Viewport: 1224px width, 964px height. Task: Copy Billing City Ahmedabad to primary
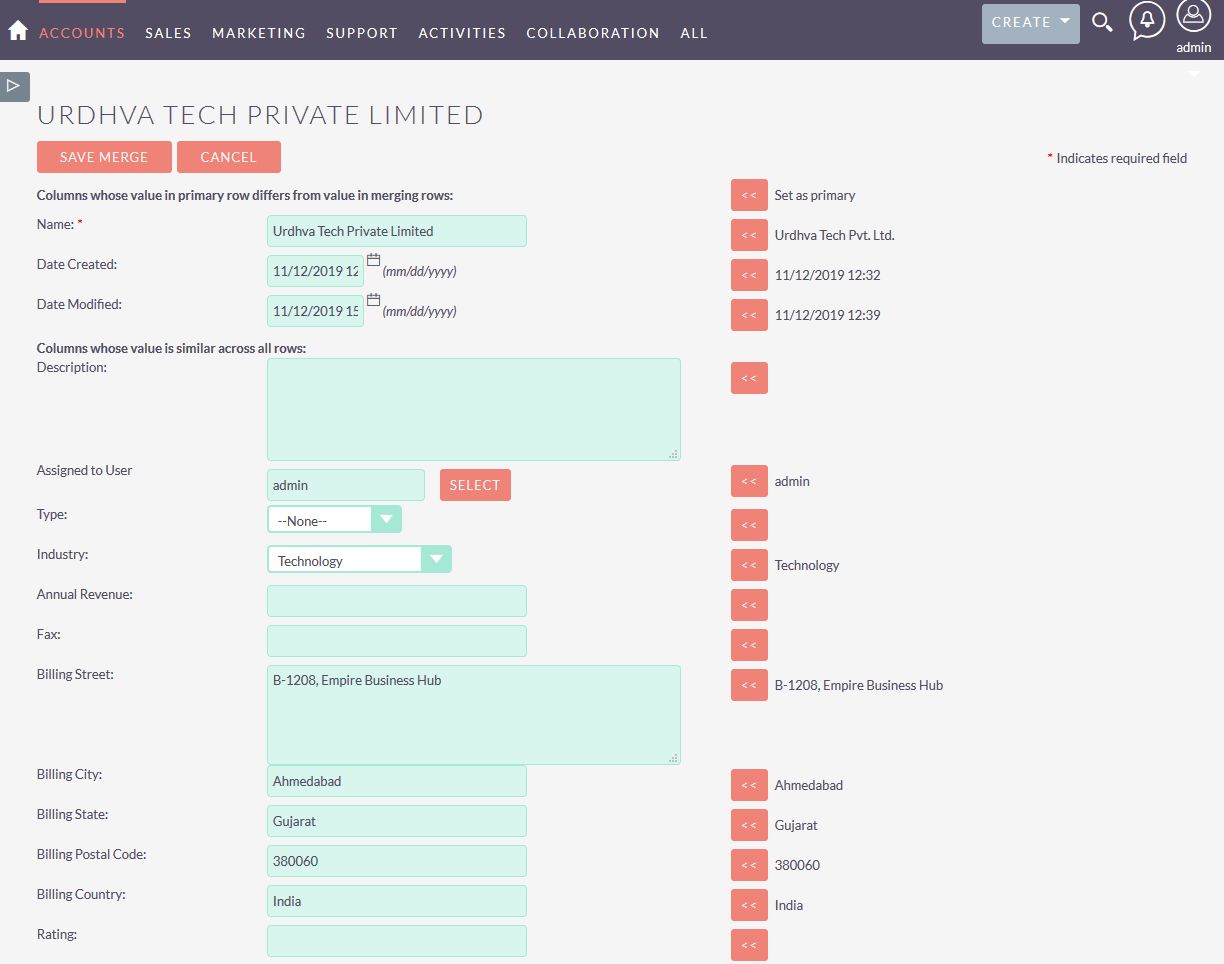pos(749,785)
